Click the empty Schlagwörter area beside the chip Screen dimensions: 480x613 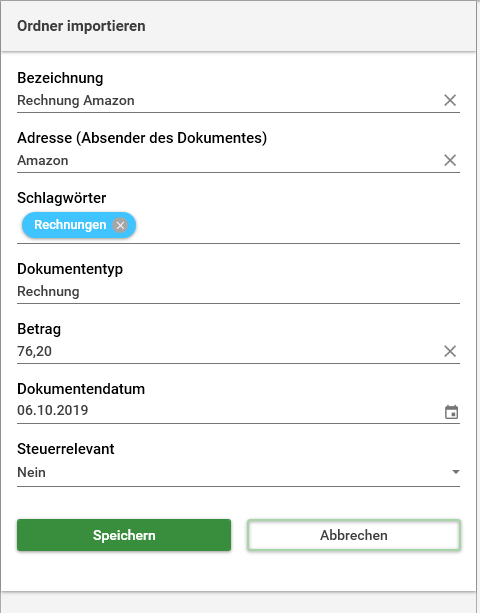pos(297,225)
